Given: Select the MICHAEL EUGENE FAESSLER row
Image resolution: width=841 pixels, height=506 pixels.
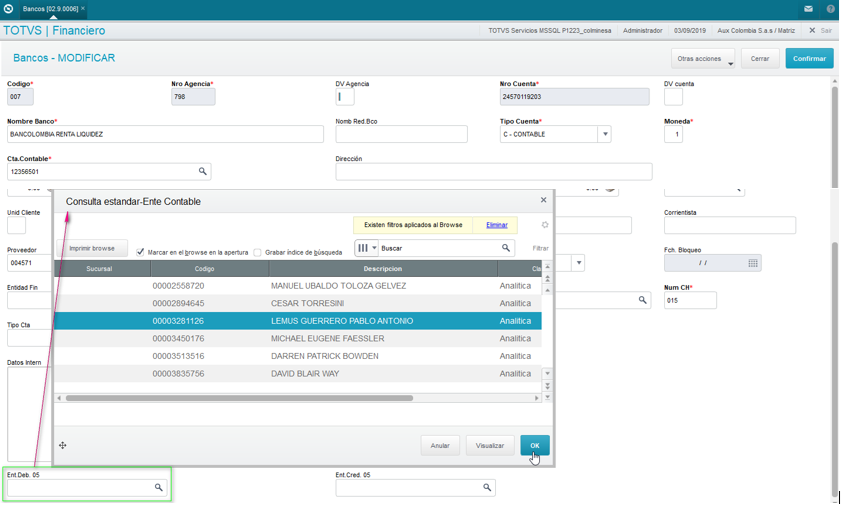Looking at the screenshot, I should pyautogui.click(x=298, y=338).
